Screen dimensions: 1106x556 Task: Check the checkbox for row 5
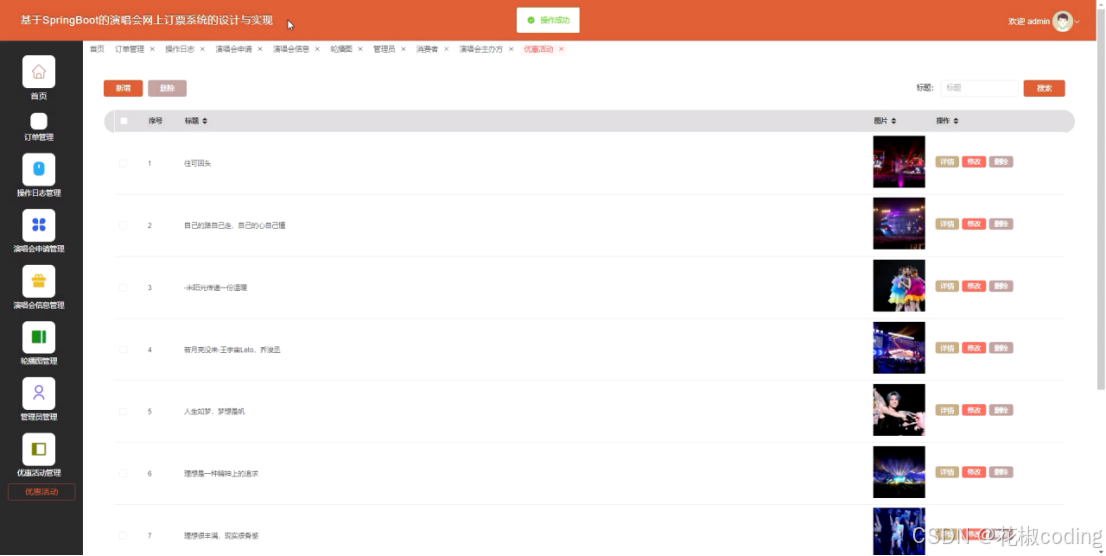click(x=123, y=411)
